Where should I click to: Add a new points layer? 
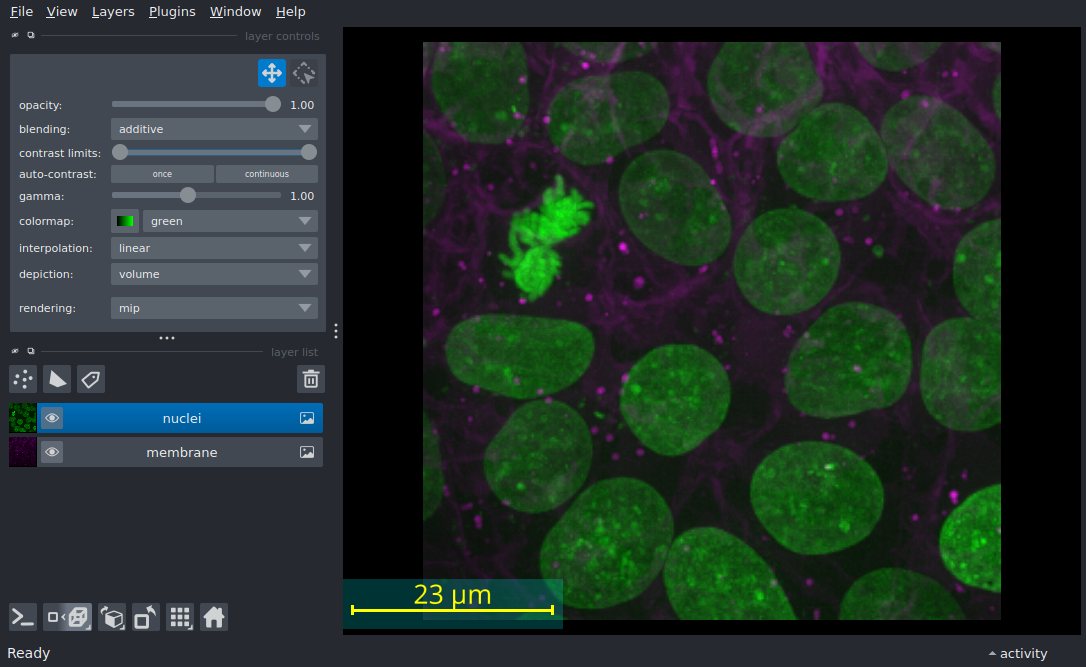pos(23,379)
